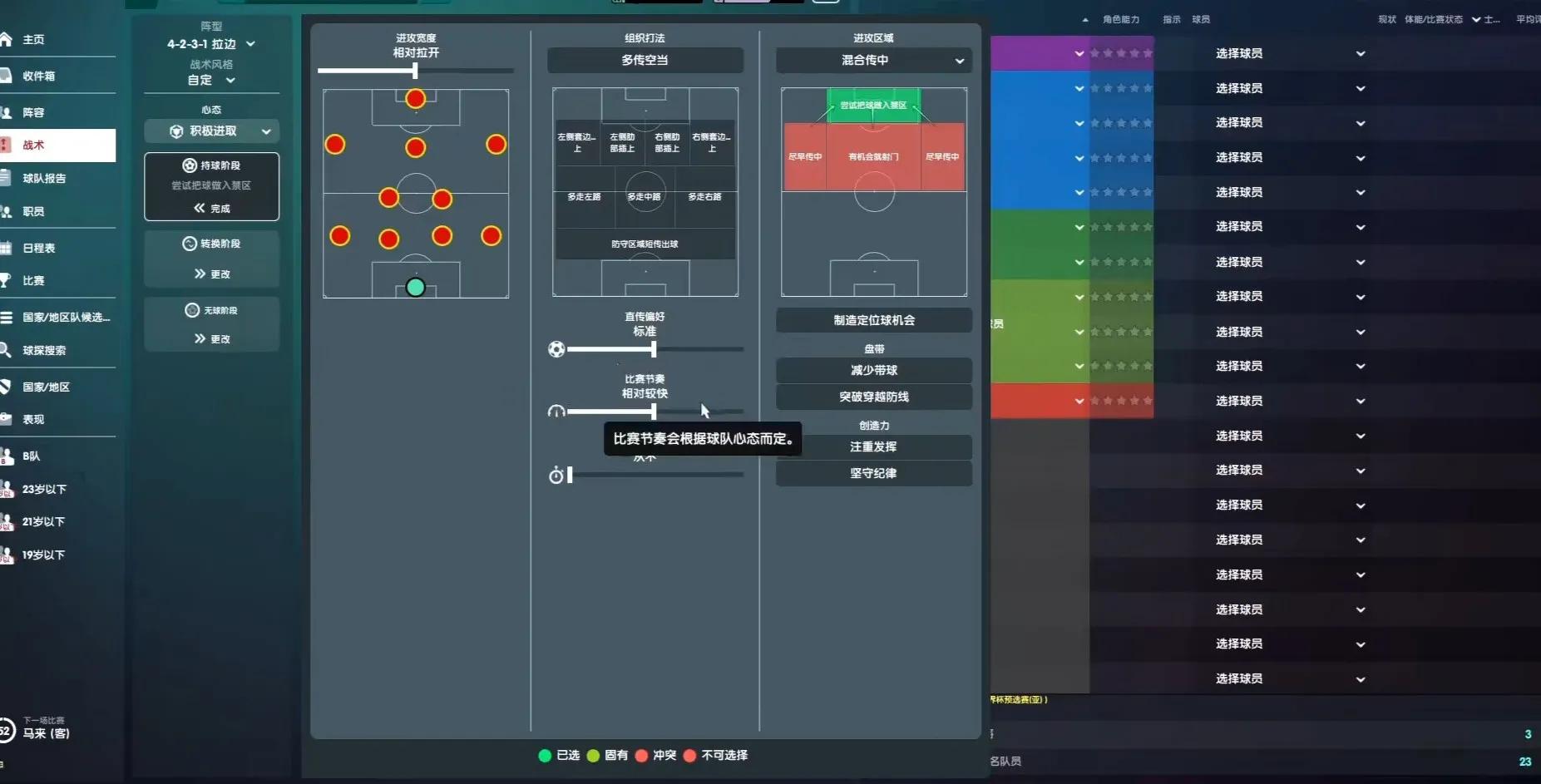Click the tempo gauge icon under 比赛节奏
Image resolution: width=1541 pixels, height=784 pixels.
[x=556, y=412]
